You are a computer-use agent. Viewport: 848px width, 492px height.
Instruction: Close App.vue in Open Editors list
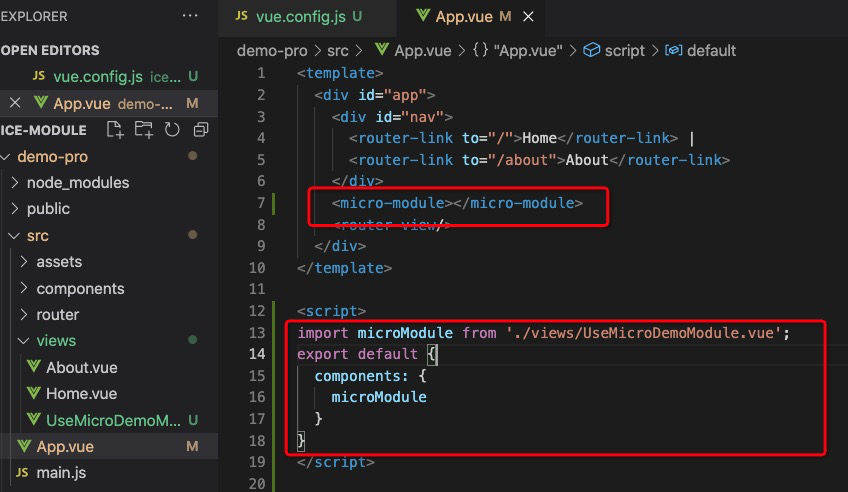point(15,103)
